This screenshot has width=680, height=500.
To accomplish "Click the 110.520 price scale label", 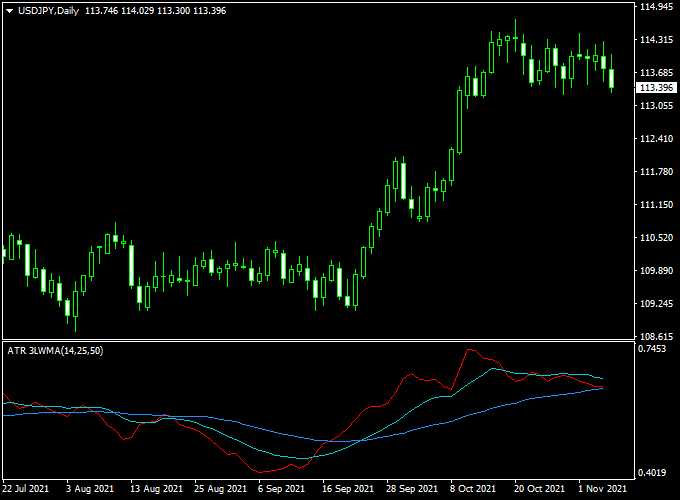I will [x=657, y=237].
